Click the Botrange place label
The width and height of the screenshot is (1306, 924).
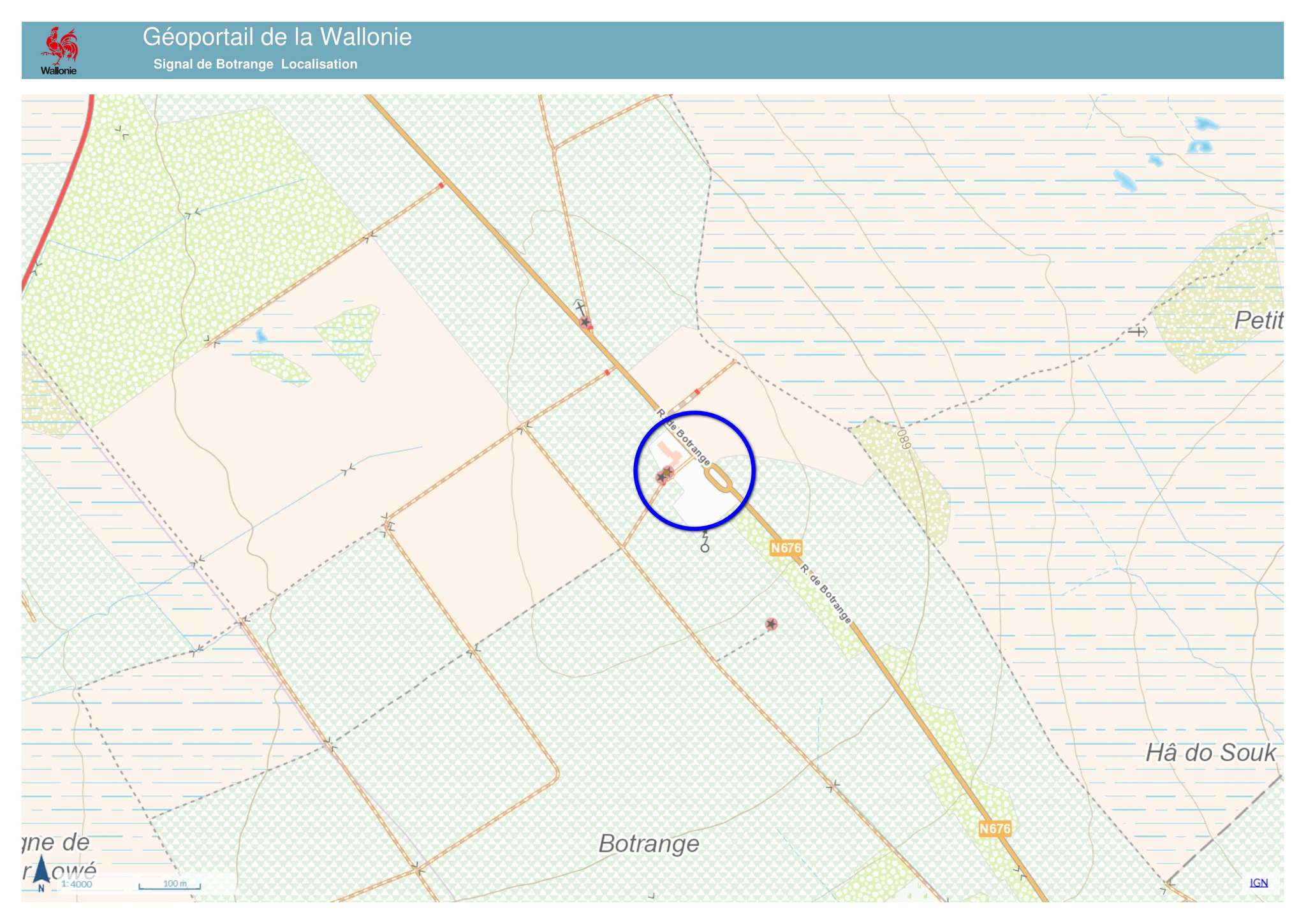[x=649, y=844]
